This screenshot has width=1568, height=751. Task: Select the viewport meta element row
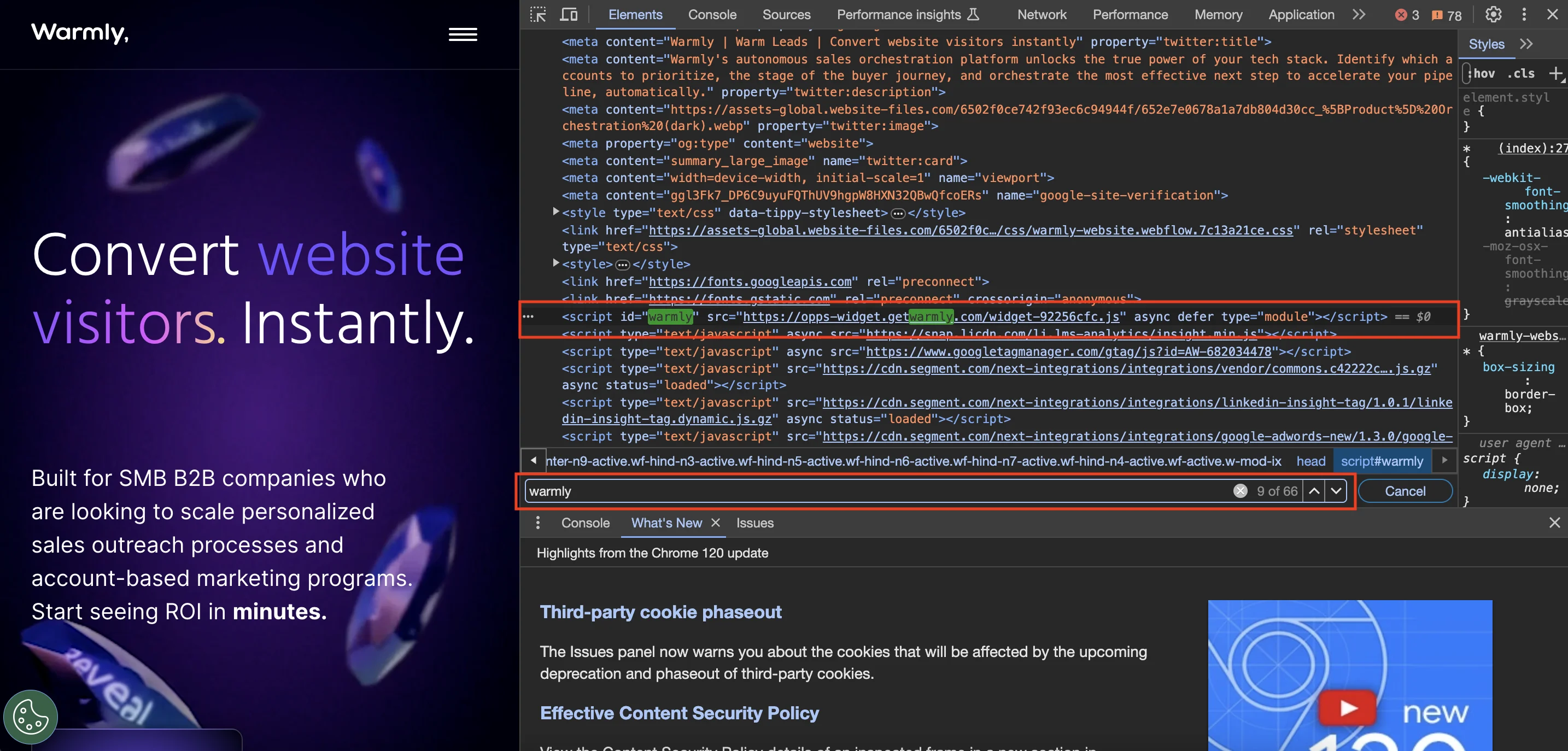pyautogui.click(x=808, y=178)
